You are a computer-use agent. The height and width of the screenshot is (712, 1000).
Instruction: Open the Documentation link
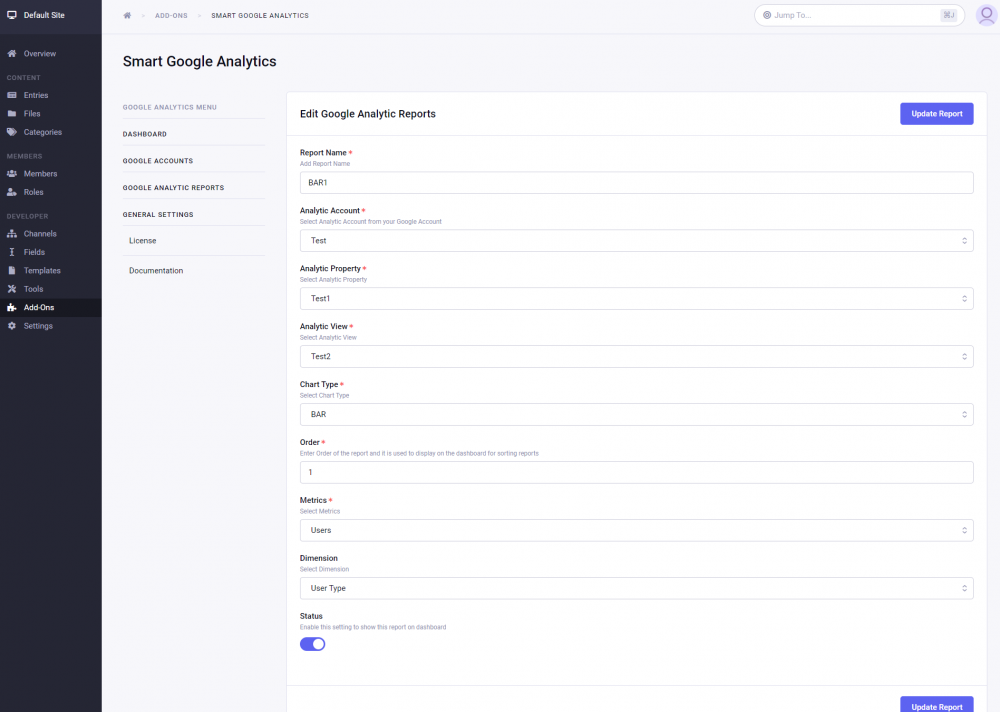tap(156, 271)
